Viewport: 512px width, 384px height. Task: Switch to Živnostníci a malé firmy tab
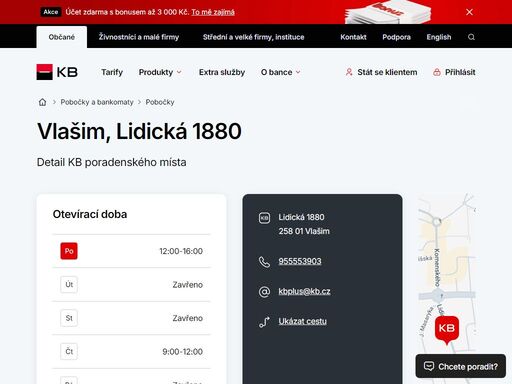click(139, 37)
